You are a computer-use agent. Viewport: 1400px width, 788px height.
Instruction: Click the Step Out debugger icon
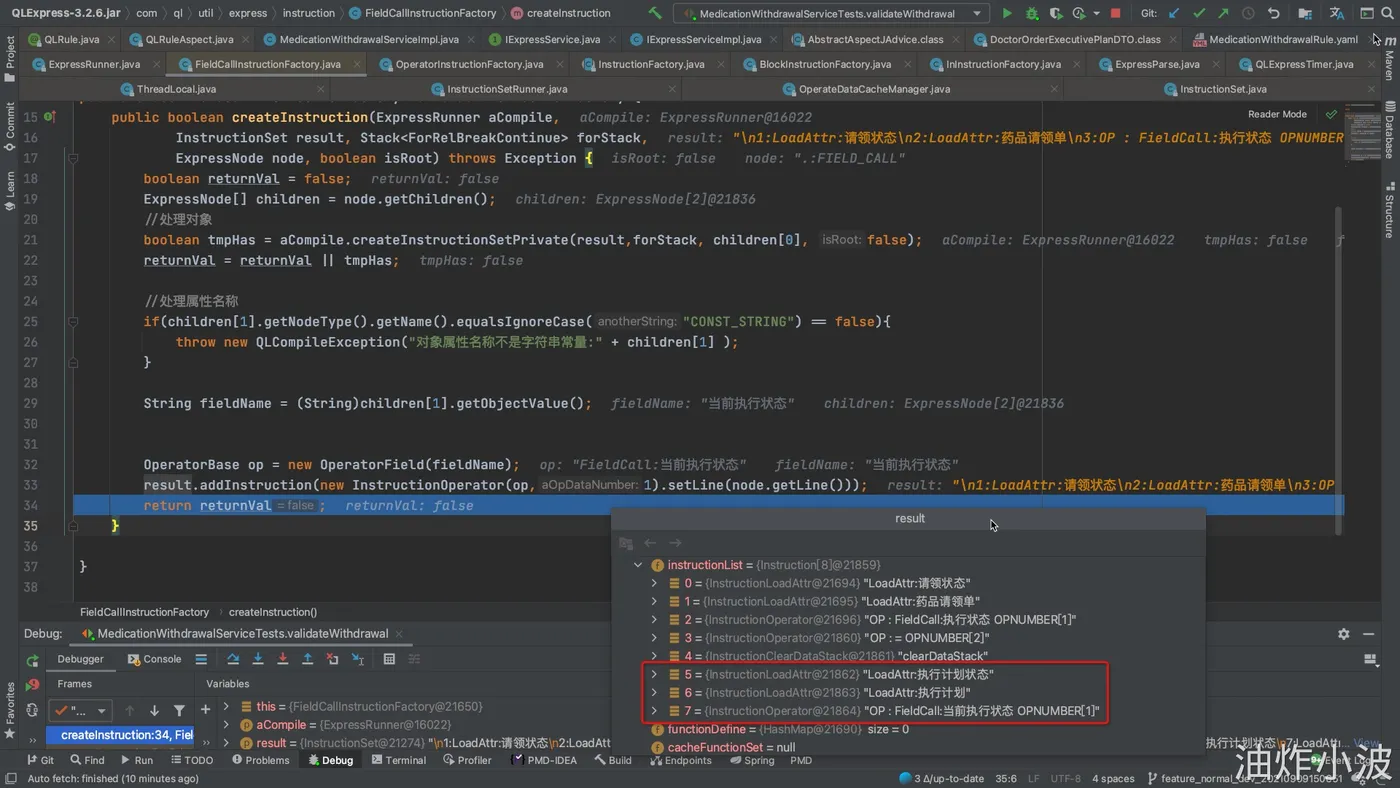[x=307, y=659]
